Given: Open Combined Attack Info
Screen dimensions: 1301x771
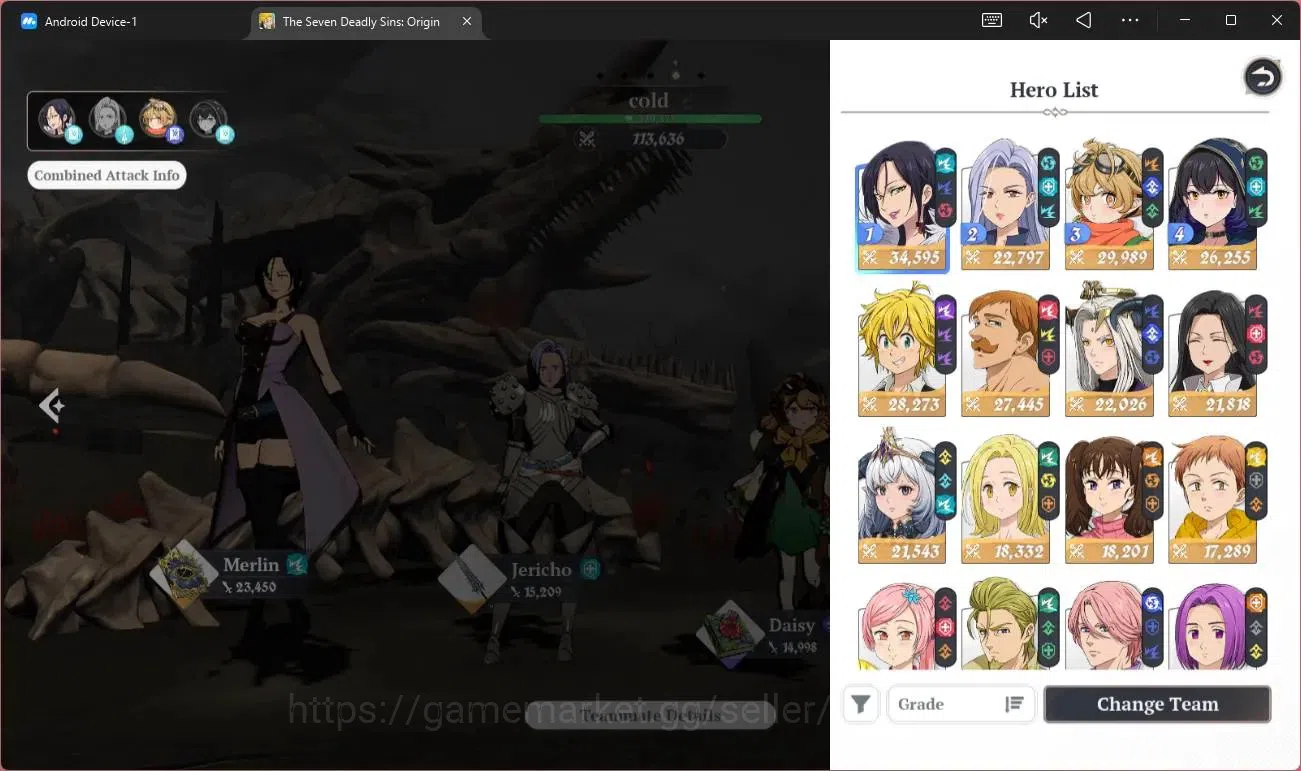Looking at the screenshot, I should pyautogui.click(x=107, y=175).
